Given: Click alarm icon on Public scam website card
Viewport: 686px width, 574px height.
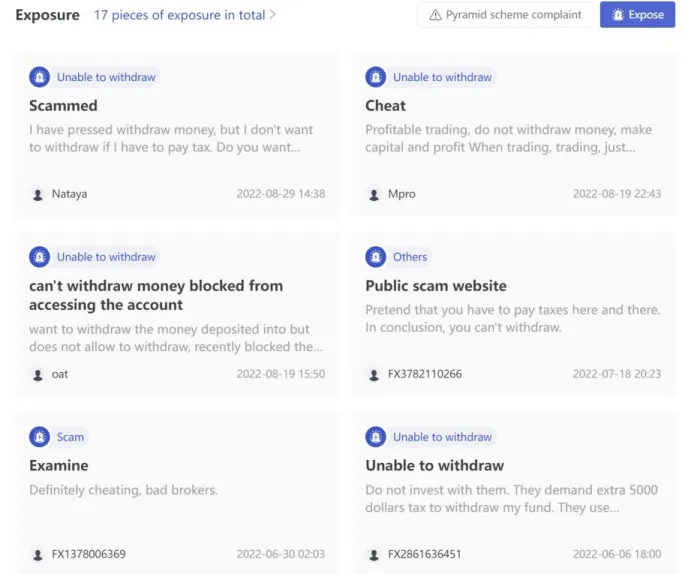Looking at the screenshot, I should pos(375,257).
